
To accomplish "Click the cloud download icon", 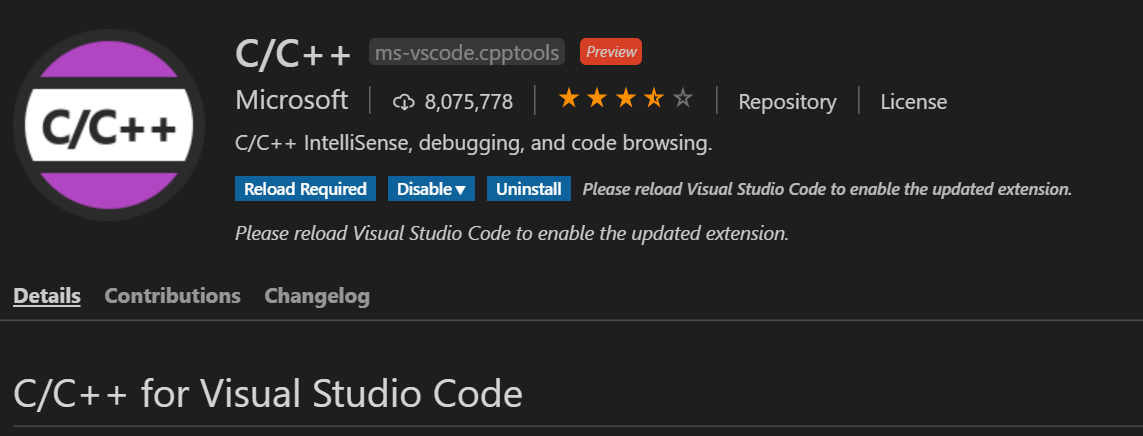I will 403,101.
